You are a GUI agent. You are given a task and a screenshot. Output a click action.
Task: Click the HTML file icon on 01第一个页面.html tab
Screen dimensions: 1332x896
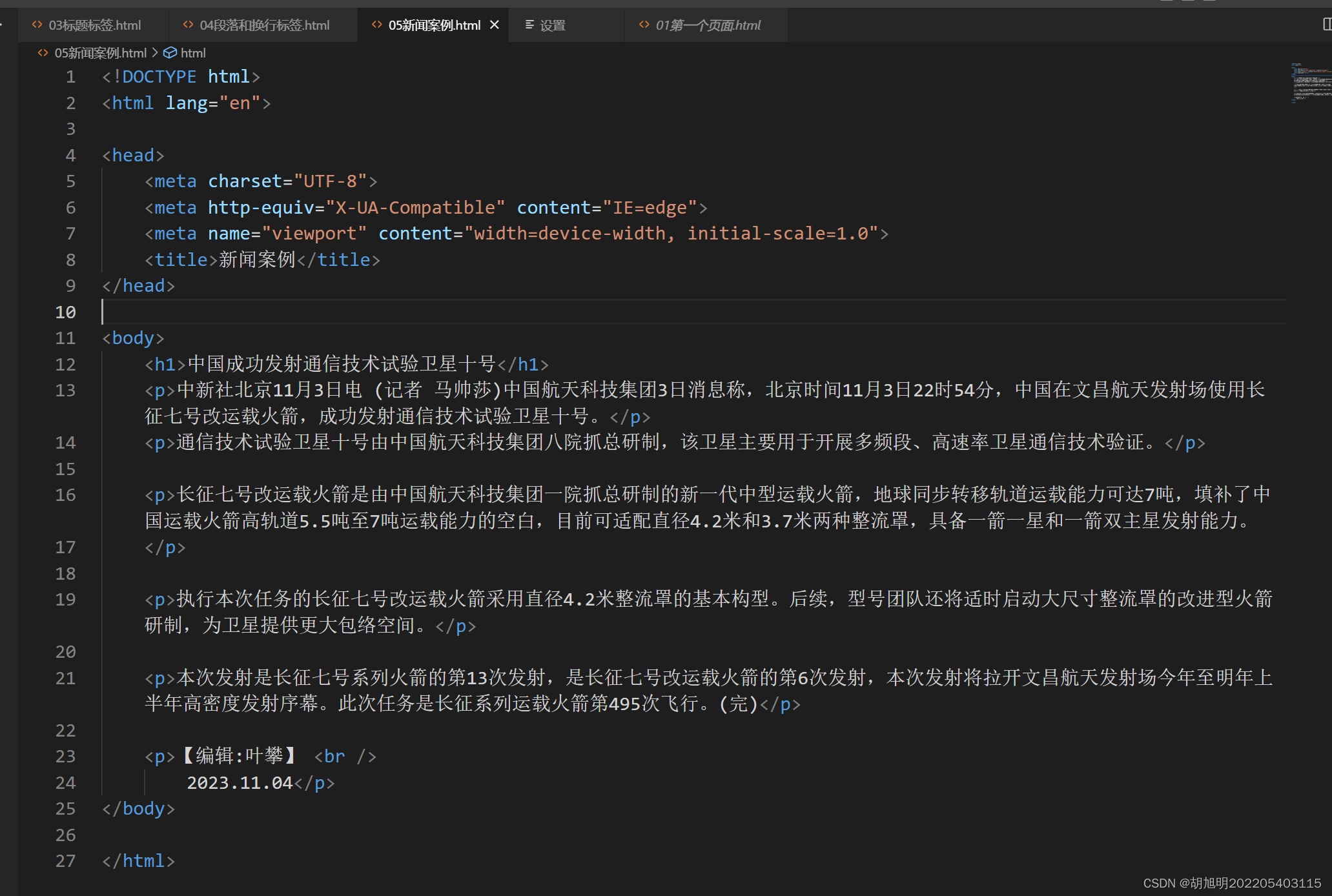(x=643, y=25)
